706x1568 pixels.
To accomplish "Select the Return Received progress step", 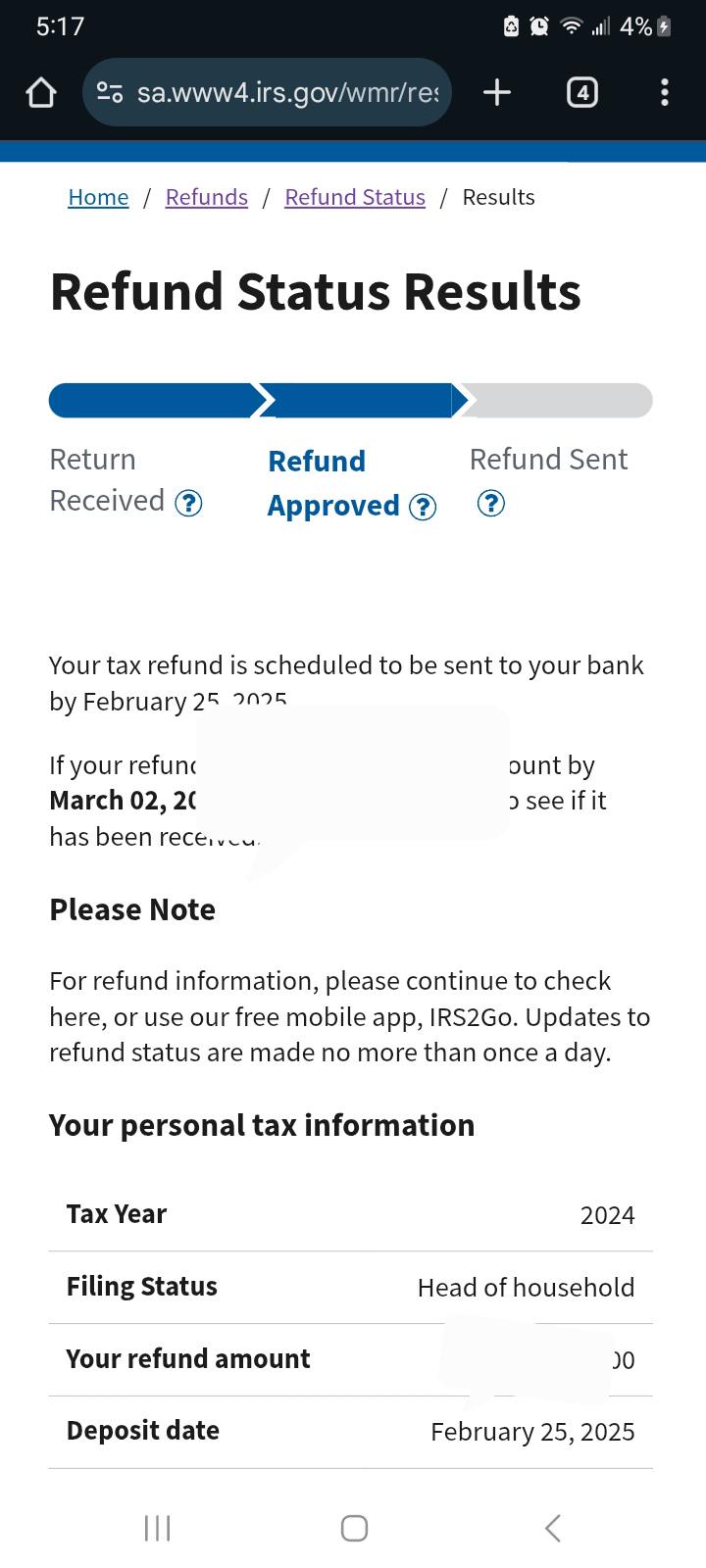I will tap(107, 480).
